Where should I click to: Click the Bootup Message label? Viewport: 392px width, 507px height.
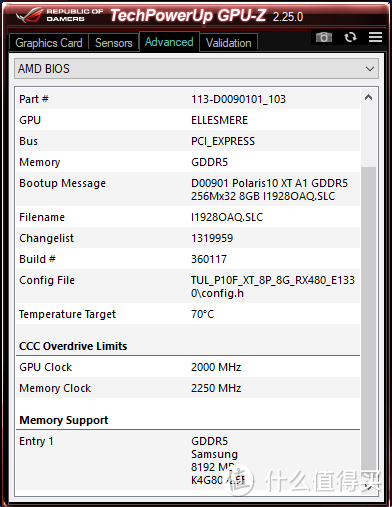[x=63, y=183]
